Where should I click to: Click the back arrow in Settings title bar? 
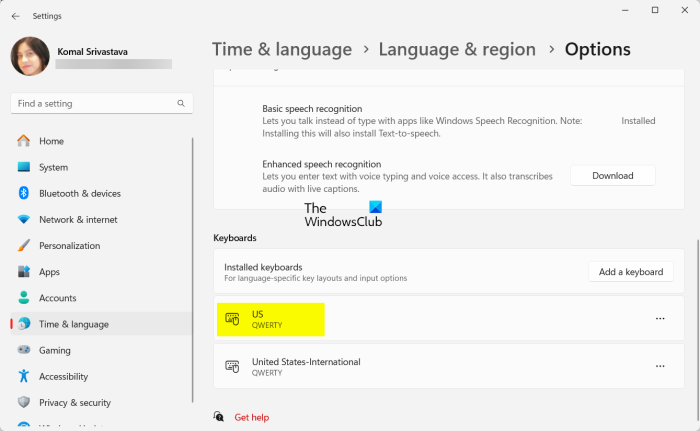tap(15, 16)
